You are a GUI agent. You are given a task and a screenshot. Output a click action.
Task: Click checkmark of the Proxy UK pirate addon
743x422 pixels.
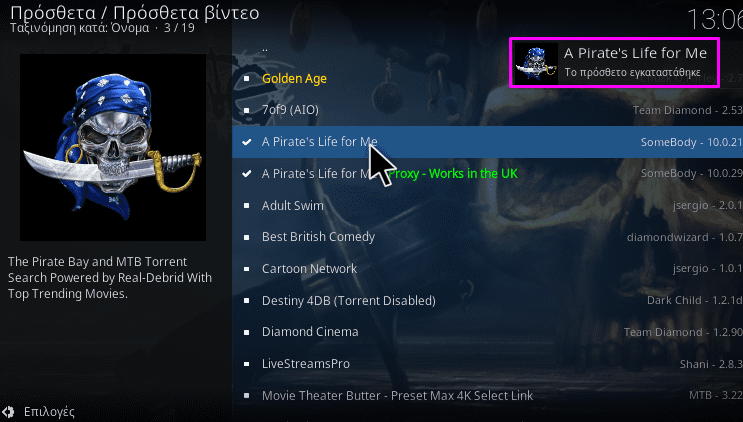tap(246, 173)
